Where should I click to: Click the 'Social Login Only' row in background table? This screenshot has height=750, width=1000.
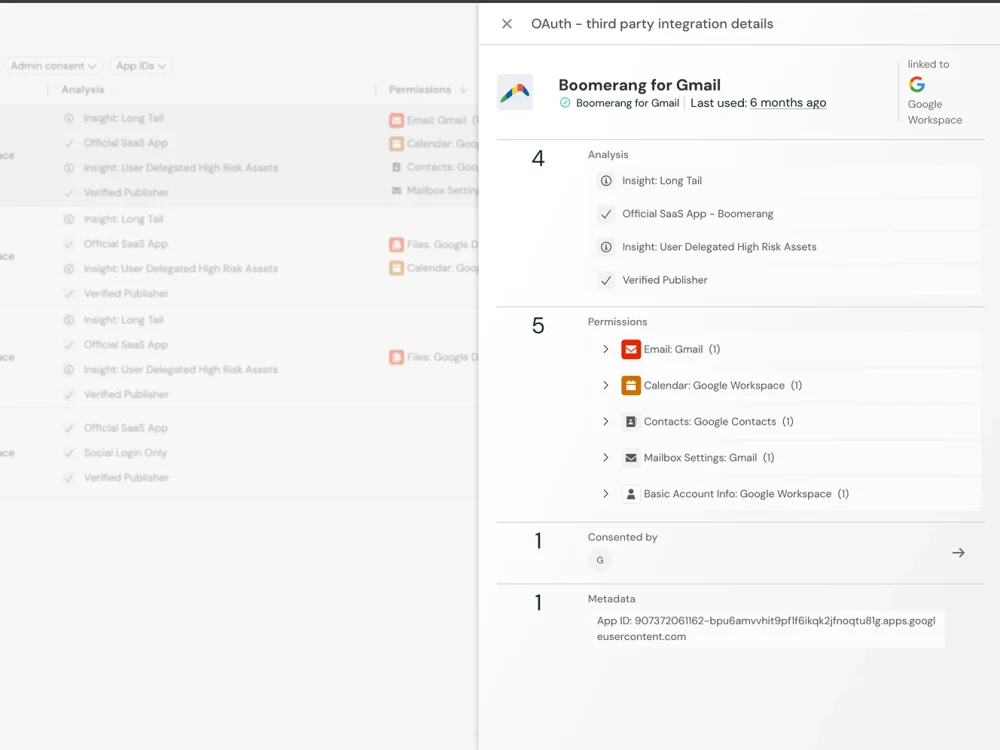[125, 453]
